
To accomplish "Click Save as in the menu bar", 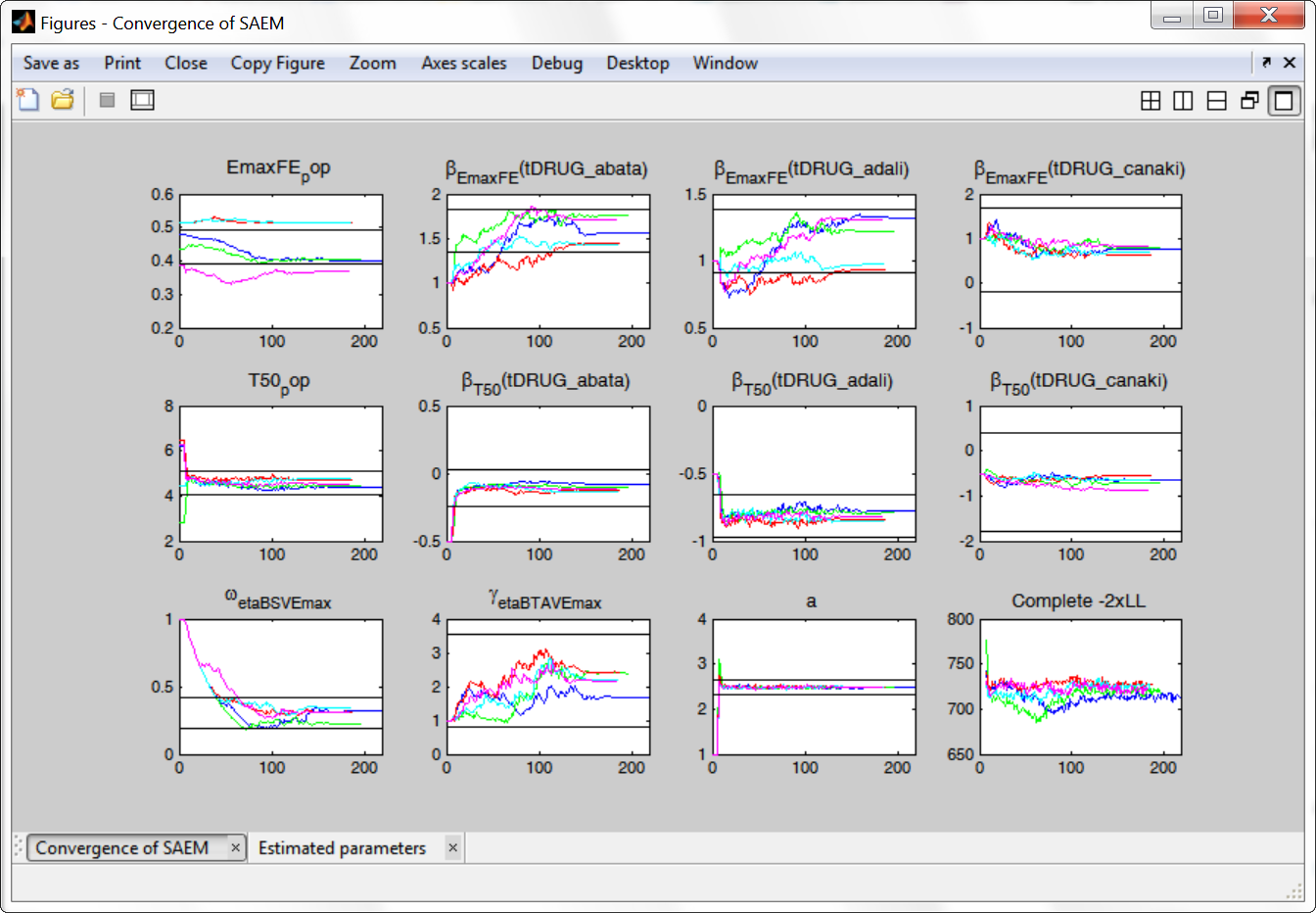I will tap(50, 63).
